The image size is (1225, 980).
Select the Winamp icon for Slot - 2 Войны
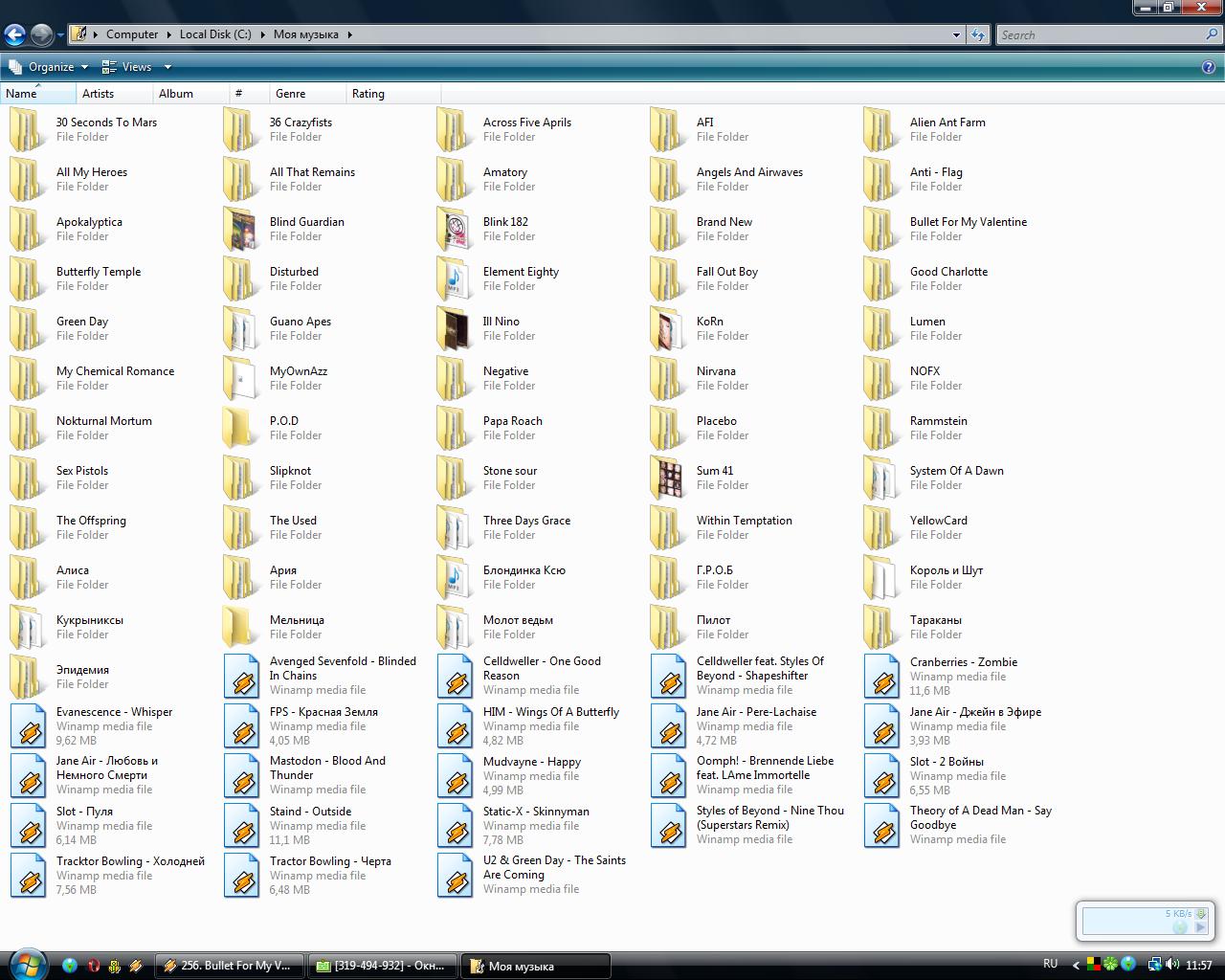click(881, 775)
